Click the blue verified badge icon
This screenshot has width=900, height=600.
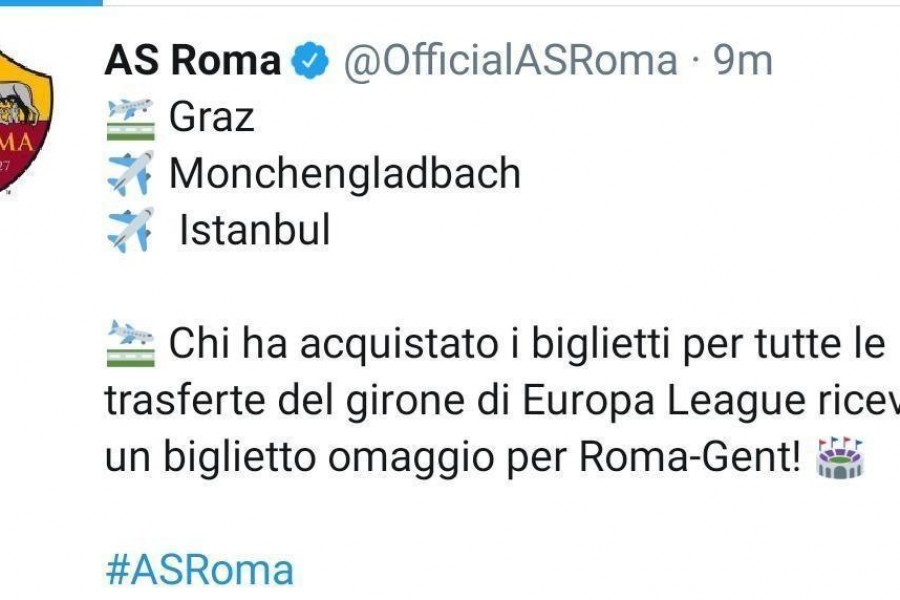[x=310, y=61]
